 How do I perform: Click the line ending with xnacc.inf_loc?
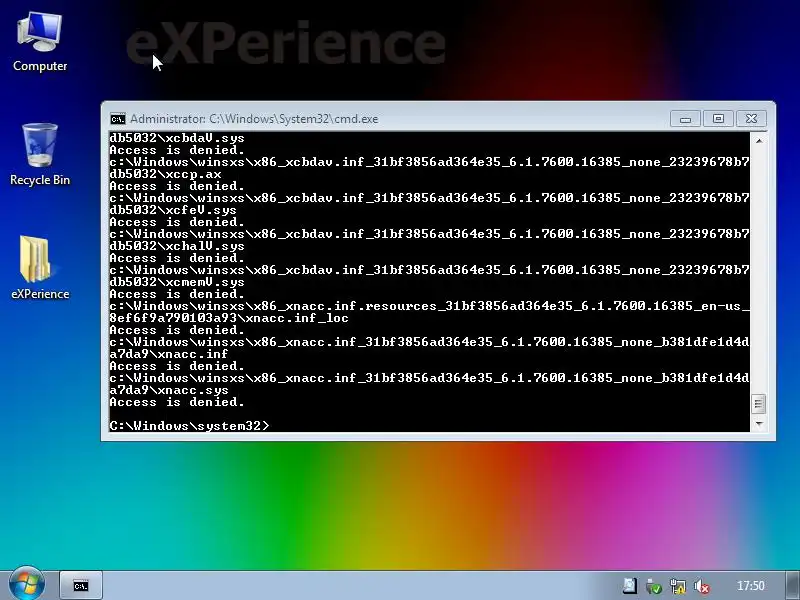tap(229, 318)
